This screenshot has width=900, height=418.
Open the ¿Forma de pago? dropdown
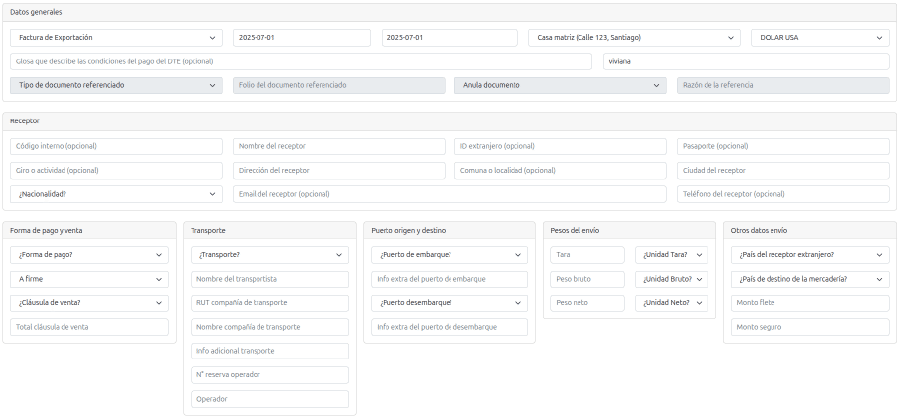click(89, 255)
